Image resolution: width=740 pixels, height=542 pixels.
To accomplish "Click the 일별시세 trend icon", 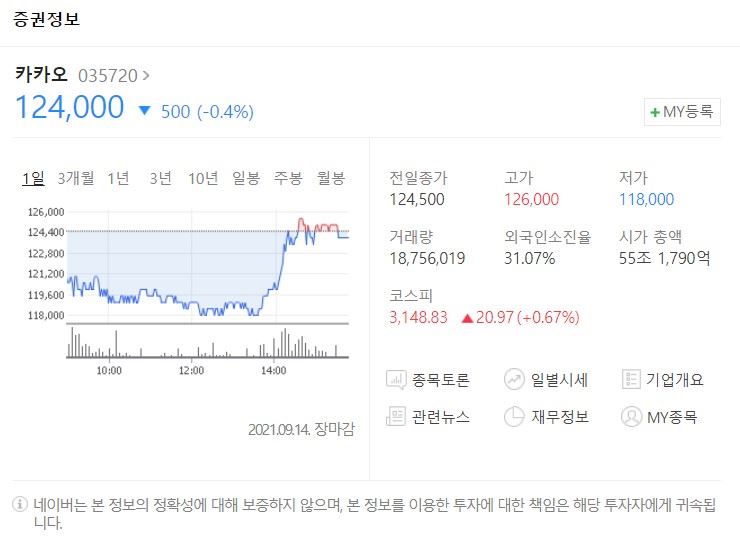I will pyautogui.click(x=515, y=380).
